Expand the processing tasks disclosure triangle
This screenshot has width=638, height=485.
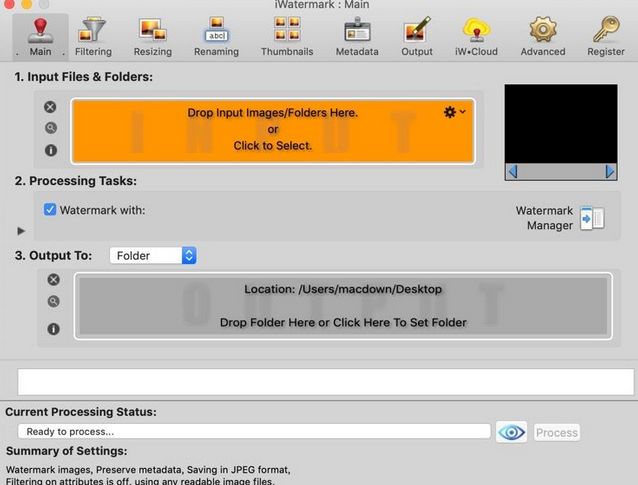tap(21, 231)
